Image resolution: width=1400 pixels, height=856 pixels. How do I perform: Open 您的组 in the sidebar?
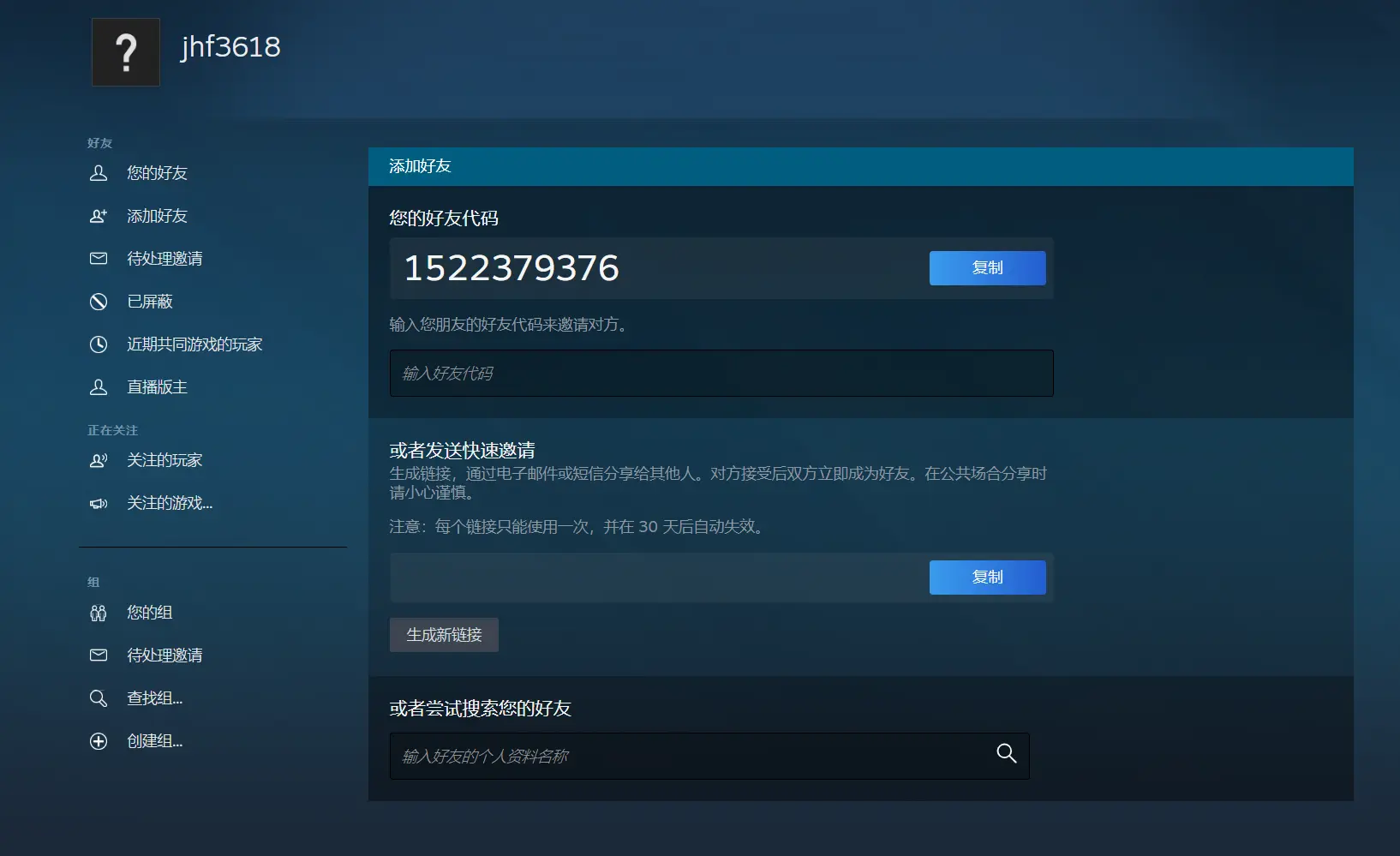tap(150, 613)
